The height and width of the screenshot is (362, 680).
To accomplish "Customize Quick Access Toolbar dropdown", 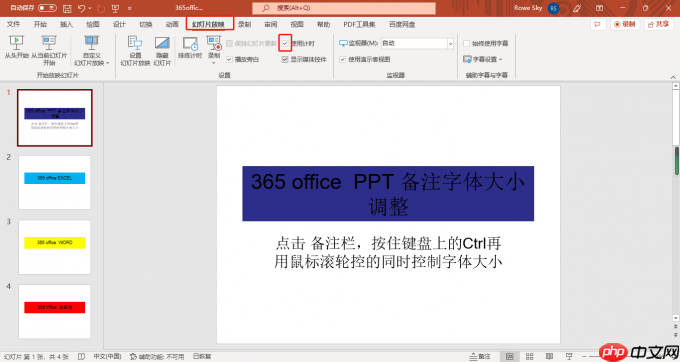I will point(130,8).
